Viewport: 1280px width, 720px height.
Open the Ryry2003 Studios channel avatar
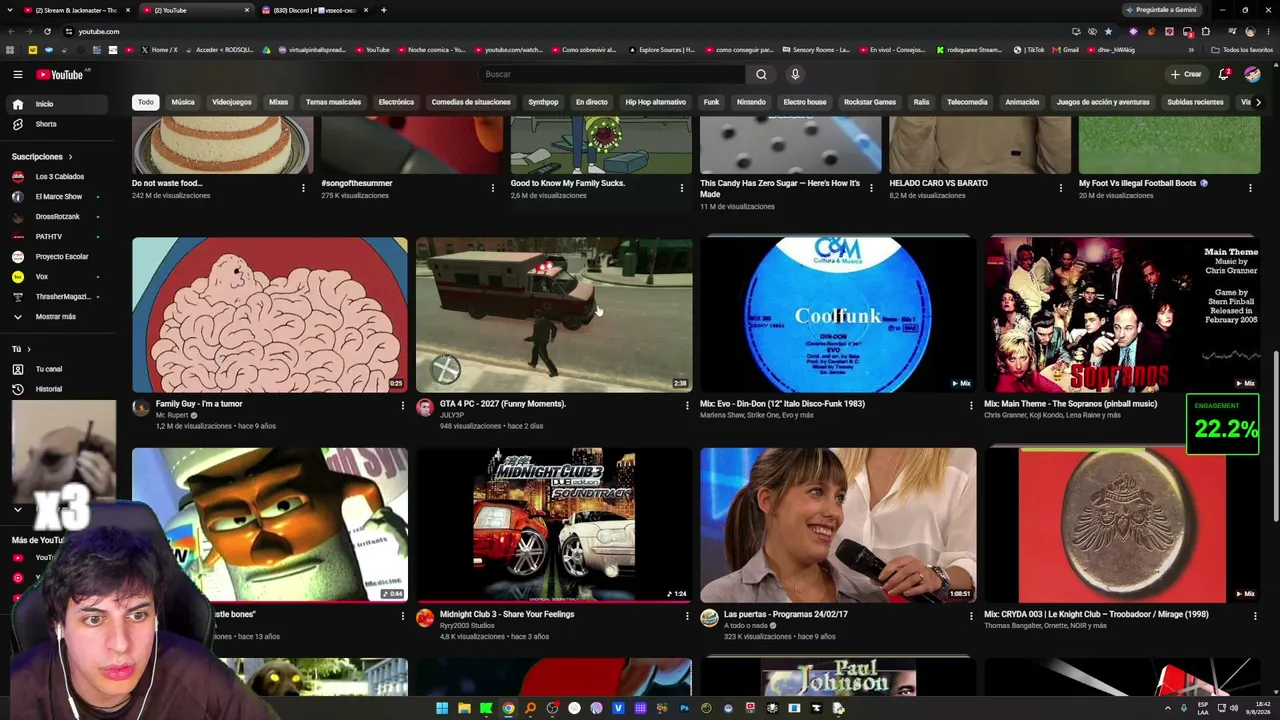coord(425,618)
